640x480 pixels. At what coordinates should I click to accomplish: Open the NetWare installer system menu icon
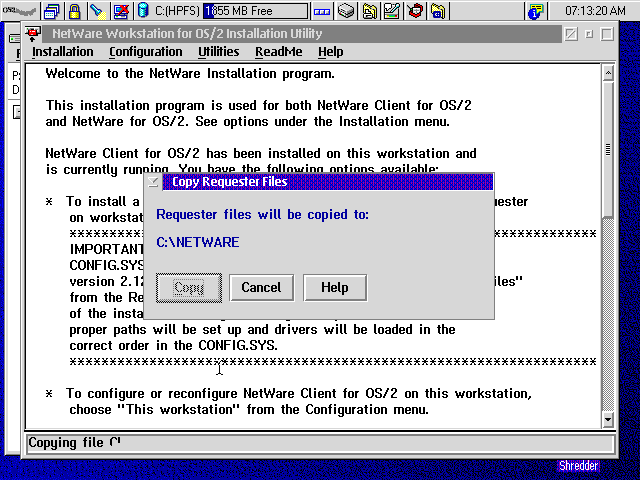pyautogui.click(x=33, y=34)
